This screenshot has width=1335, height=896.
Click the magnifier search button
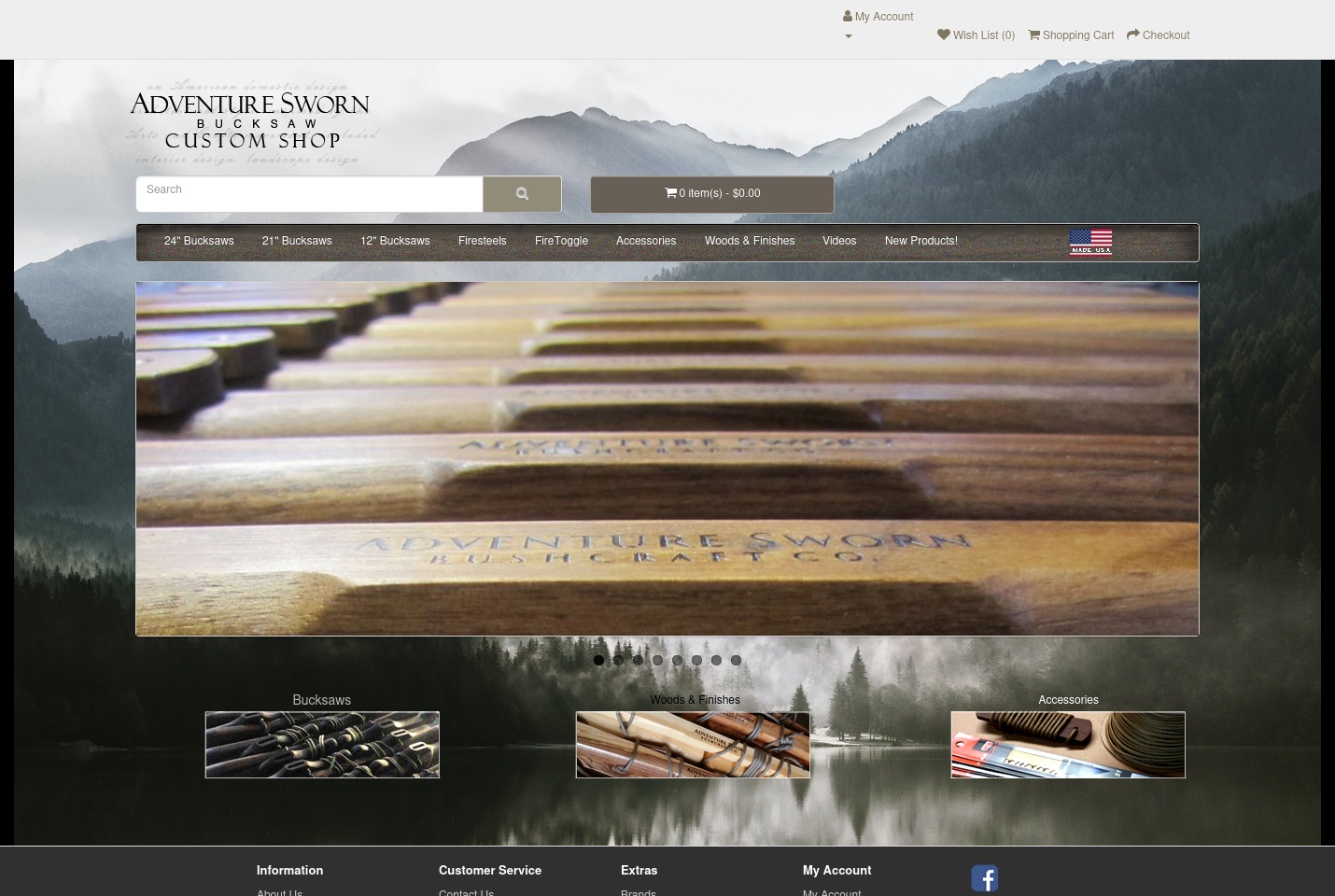point(522,194)
